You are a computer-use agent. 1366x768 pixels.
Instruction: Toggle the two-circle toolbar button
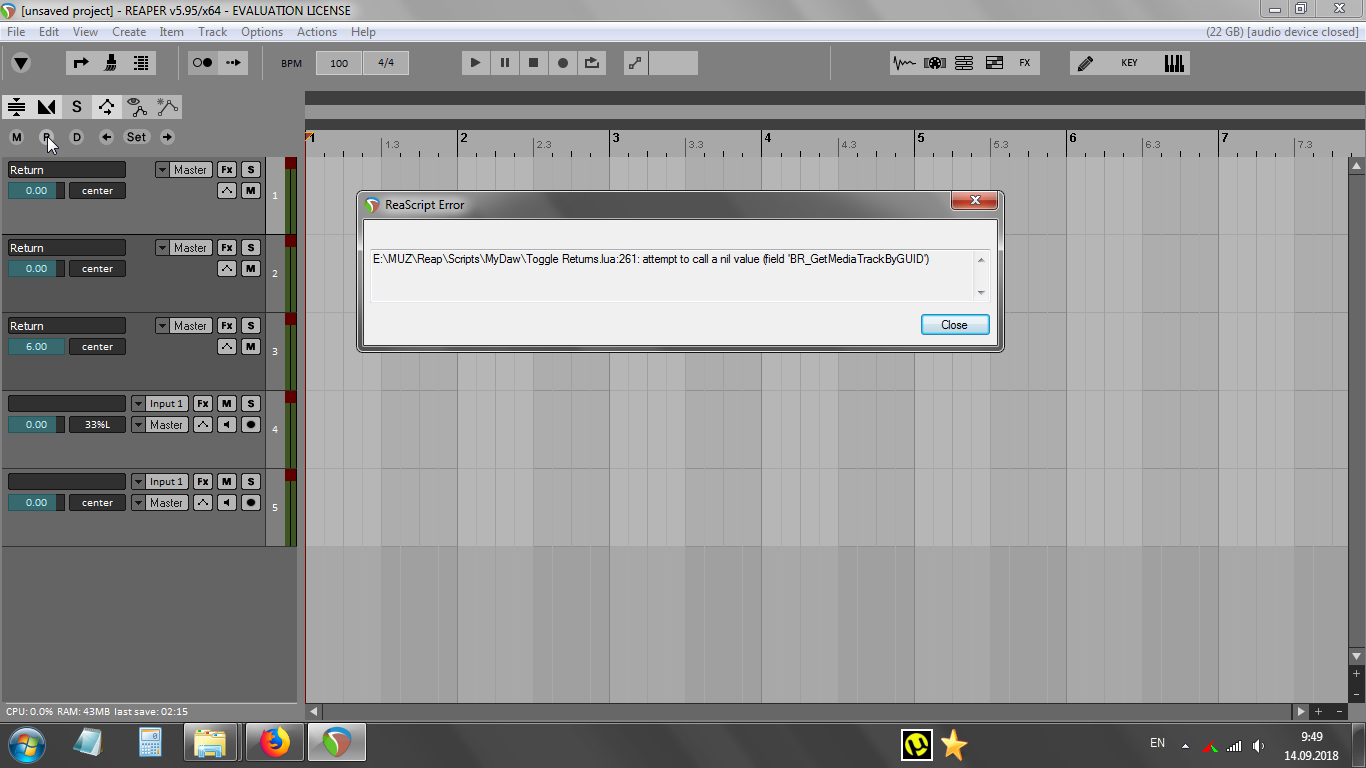203,63
